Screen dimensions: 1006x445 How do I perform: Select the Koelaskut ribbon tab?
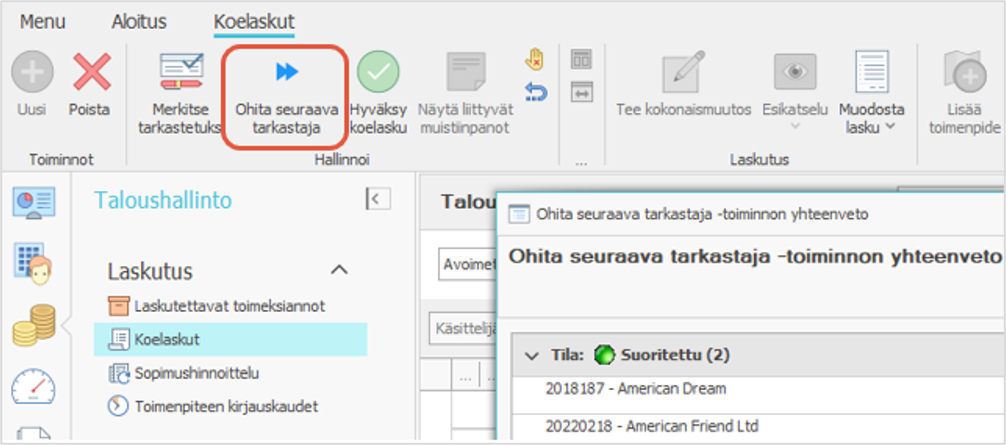(x=254, y=22)
